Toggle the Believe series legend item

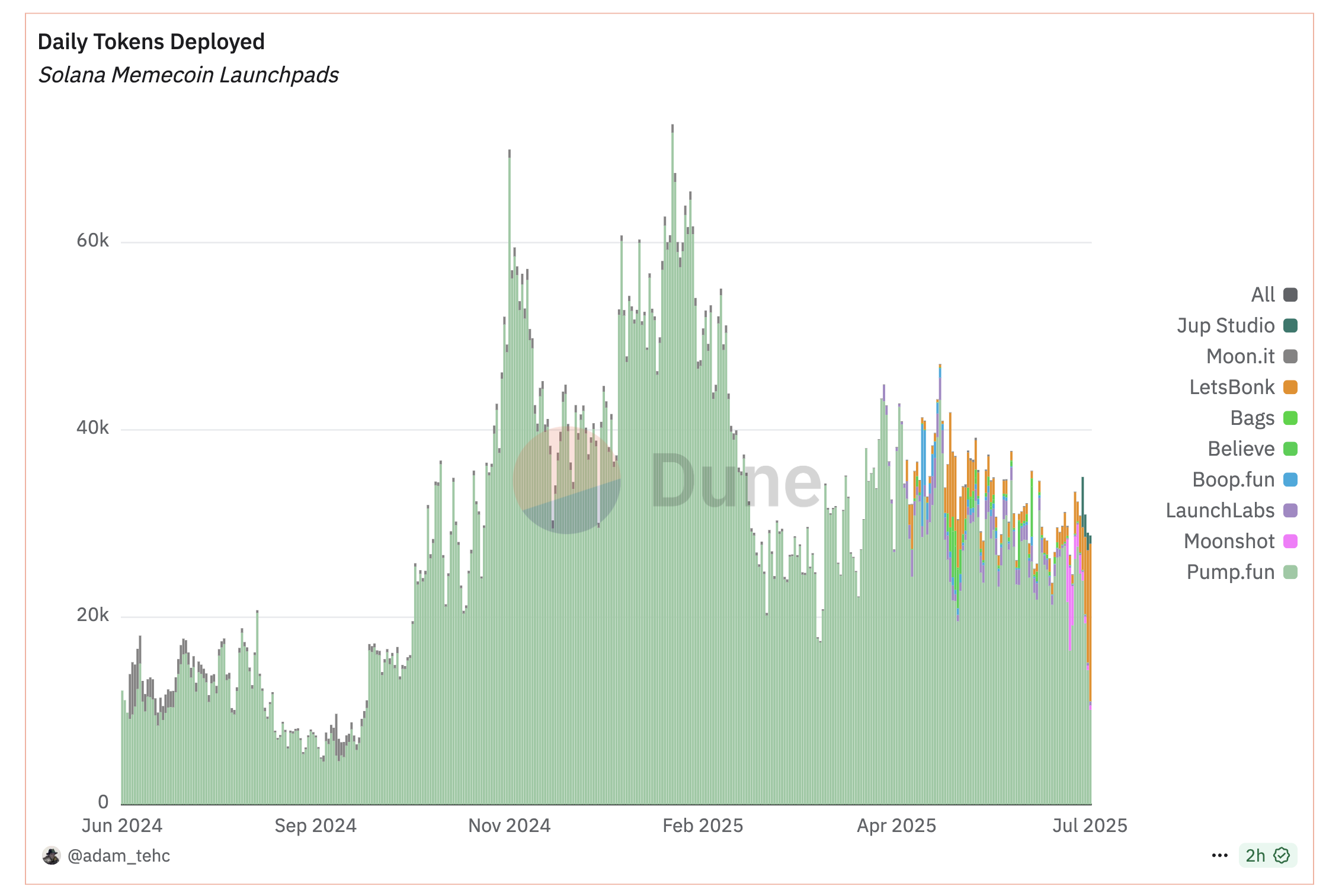coord(1241,449)
